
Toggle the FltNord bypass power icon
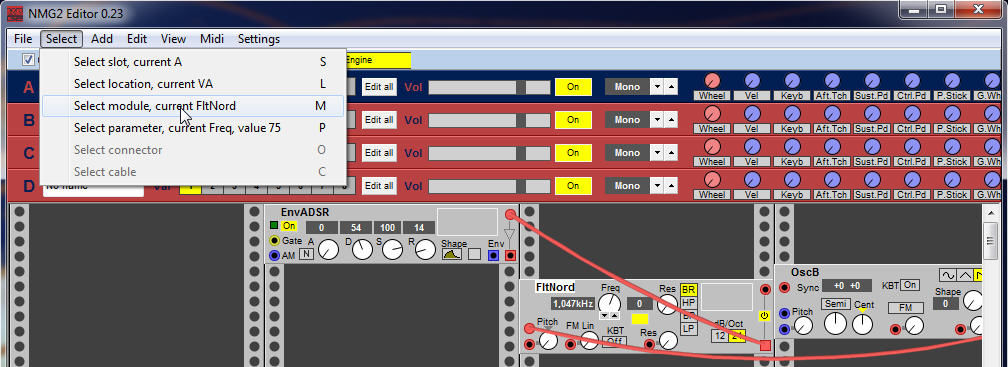coord(764,316)
